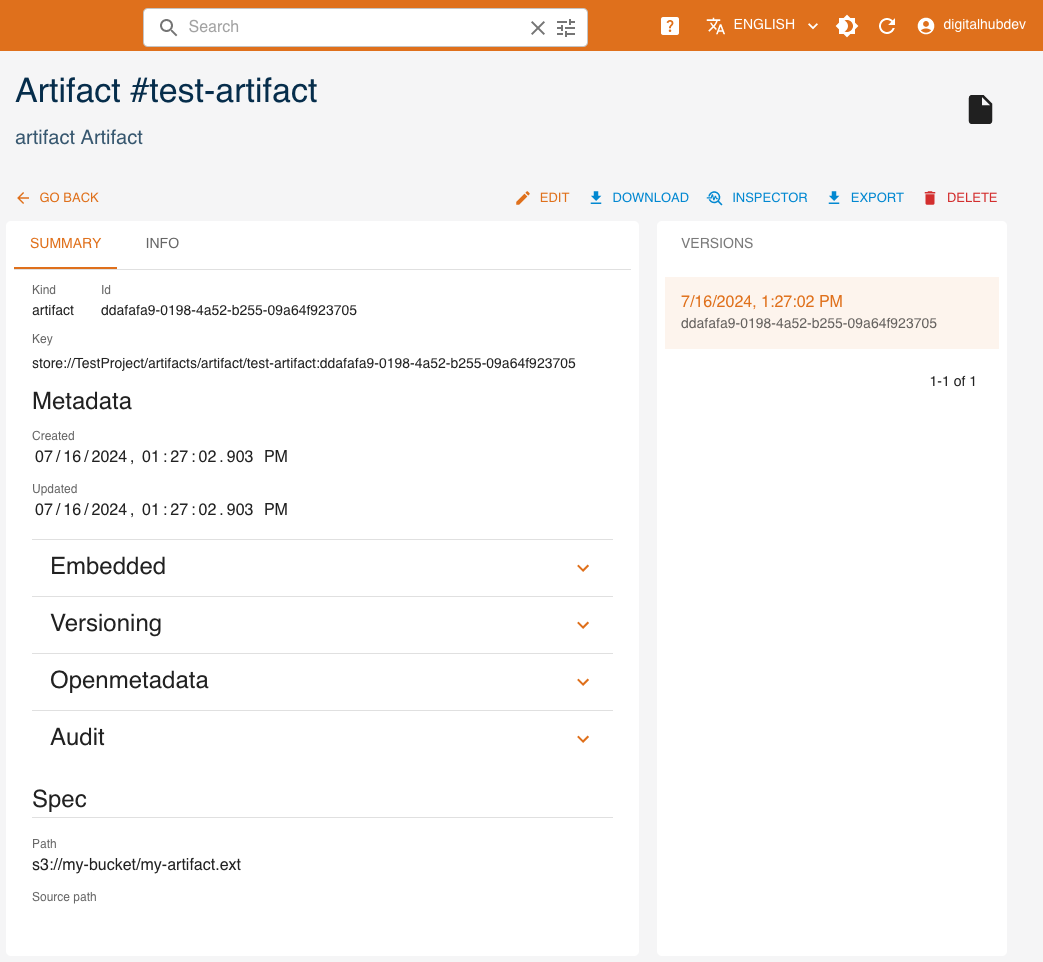Click the DOWNLOAD button

pos(639,198)
